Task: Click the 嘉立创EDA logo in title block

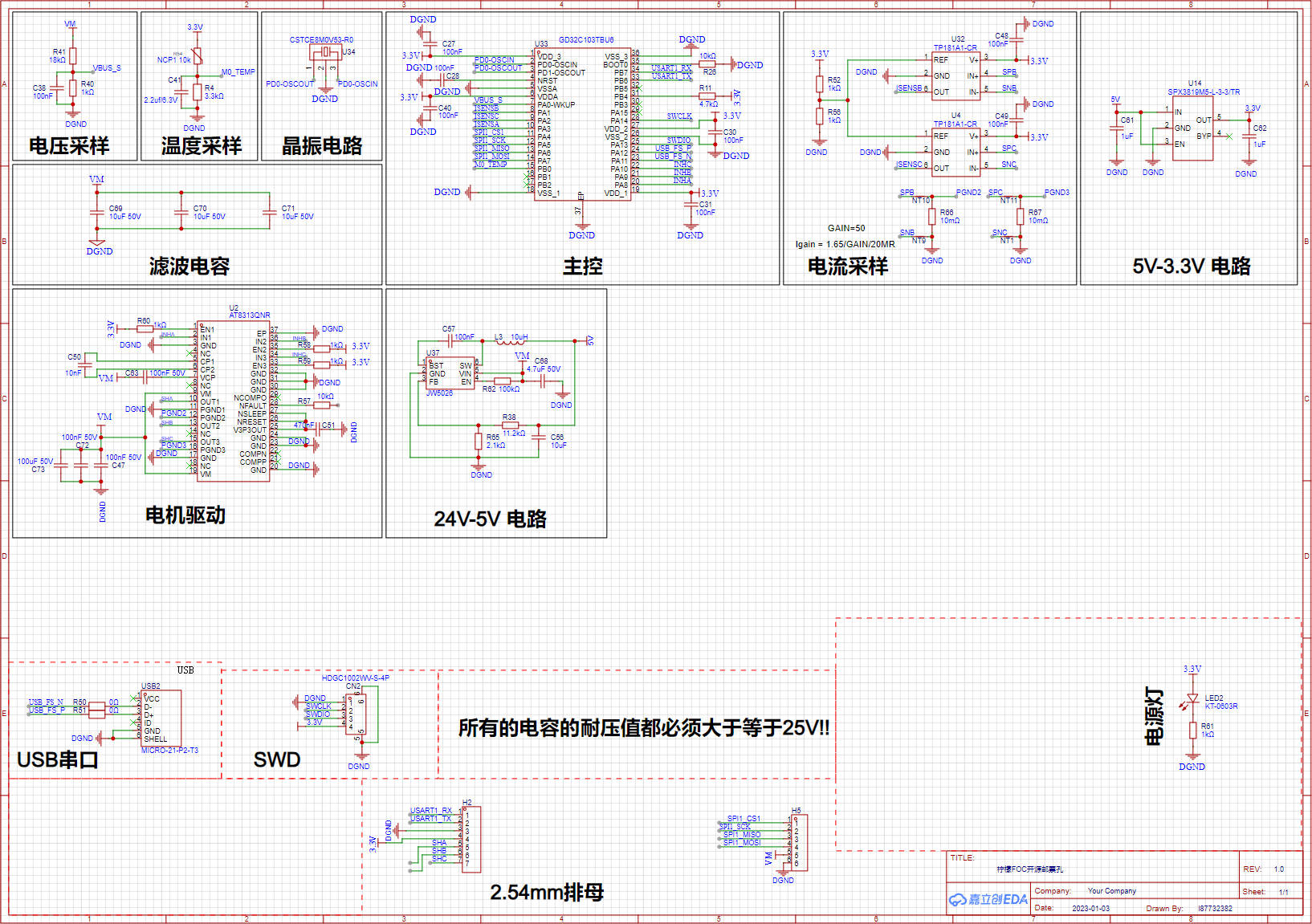Action: coord(988,899)
